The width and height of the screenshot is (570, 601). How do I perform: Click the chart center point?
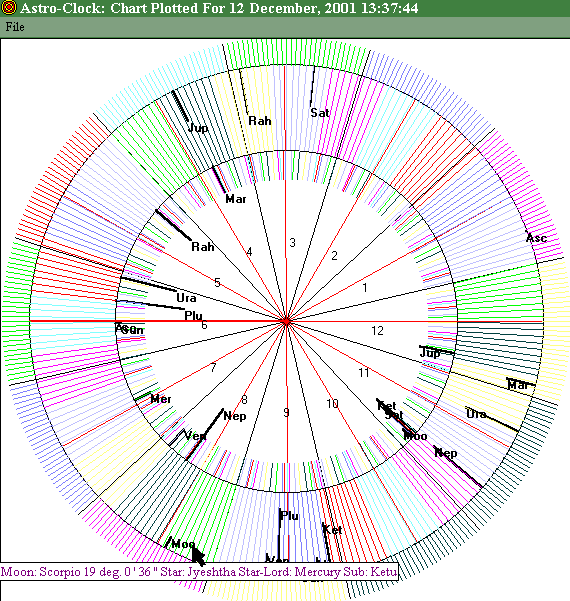tap(286, 321)
